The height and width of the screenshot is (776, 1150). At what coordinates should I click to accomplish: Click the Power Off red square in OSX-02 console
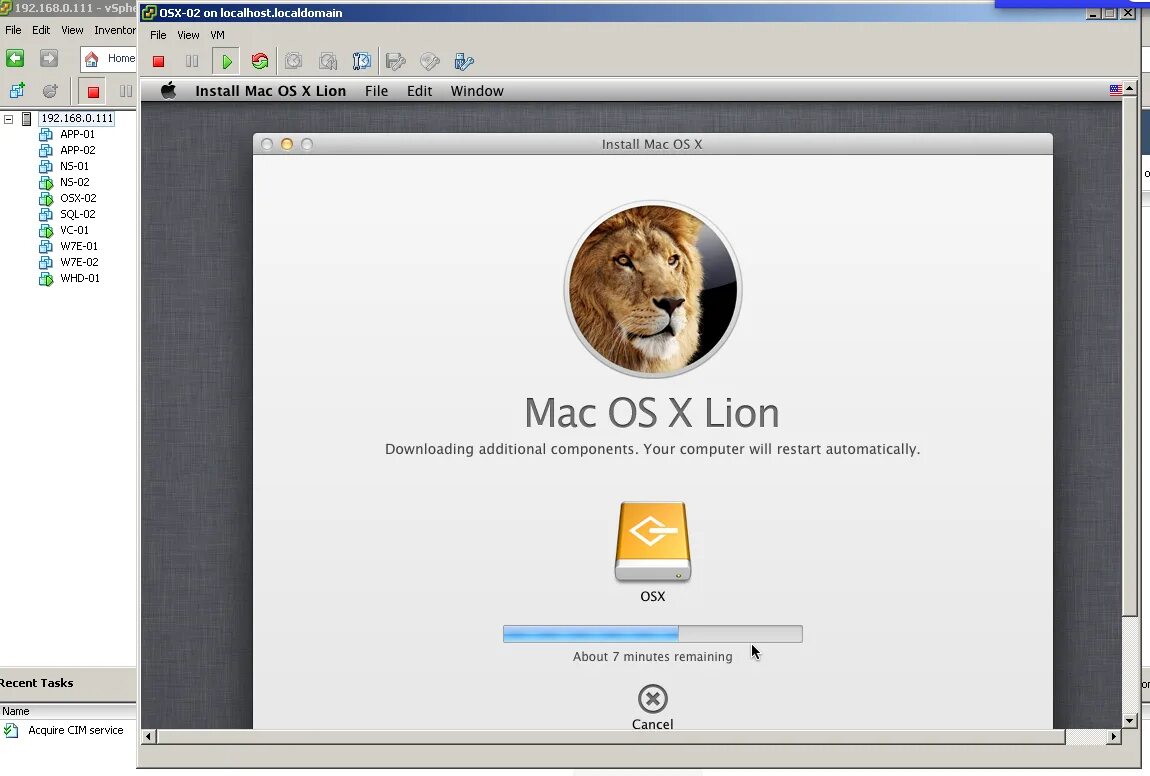(158, 62)
